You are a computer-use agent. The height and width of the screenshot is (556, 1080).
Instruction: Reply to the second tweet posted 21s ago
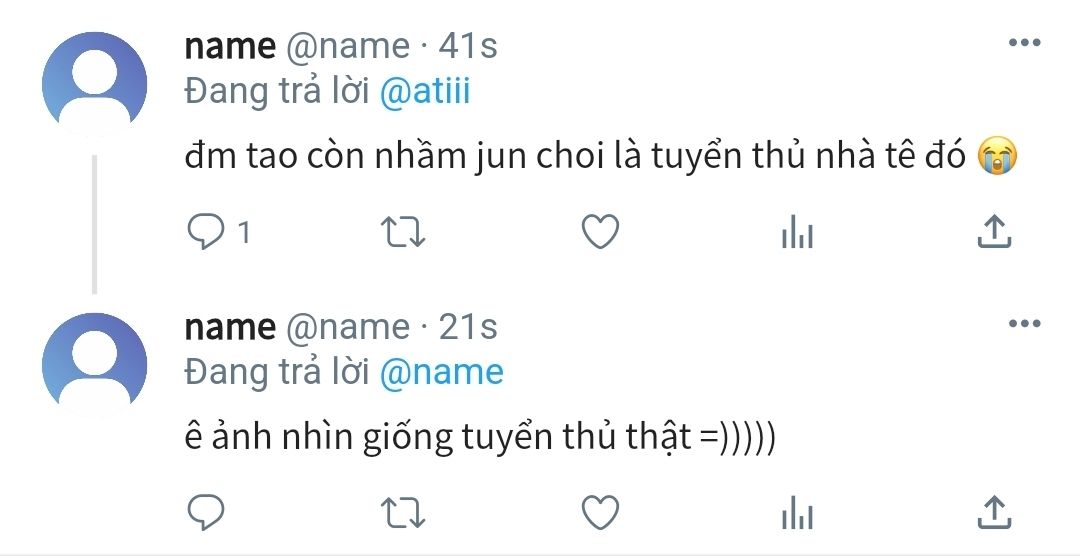click(206, 513)
